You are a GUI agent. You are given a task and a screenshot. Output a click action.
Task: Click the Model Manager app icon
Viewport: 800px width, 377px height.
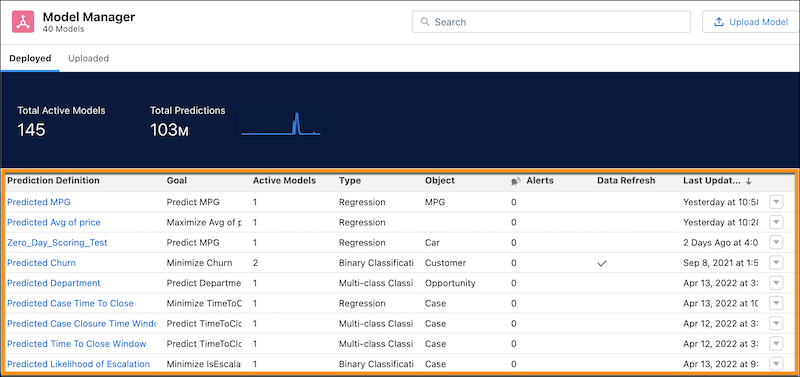23,22
